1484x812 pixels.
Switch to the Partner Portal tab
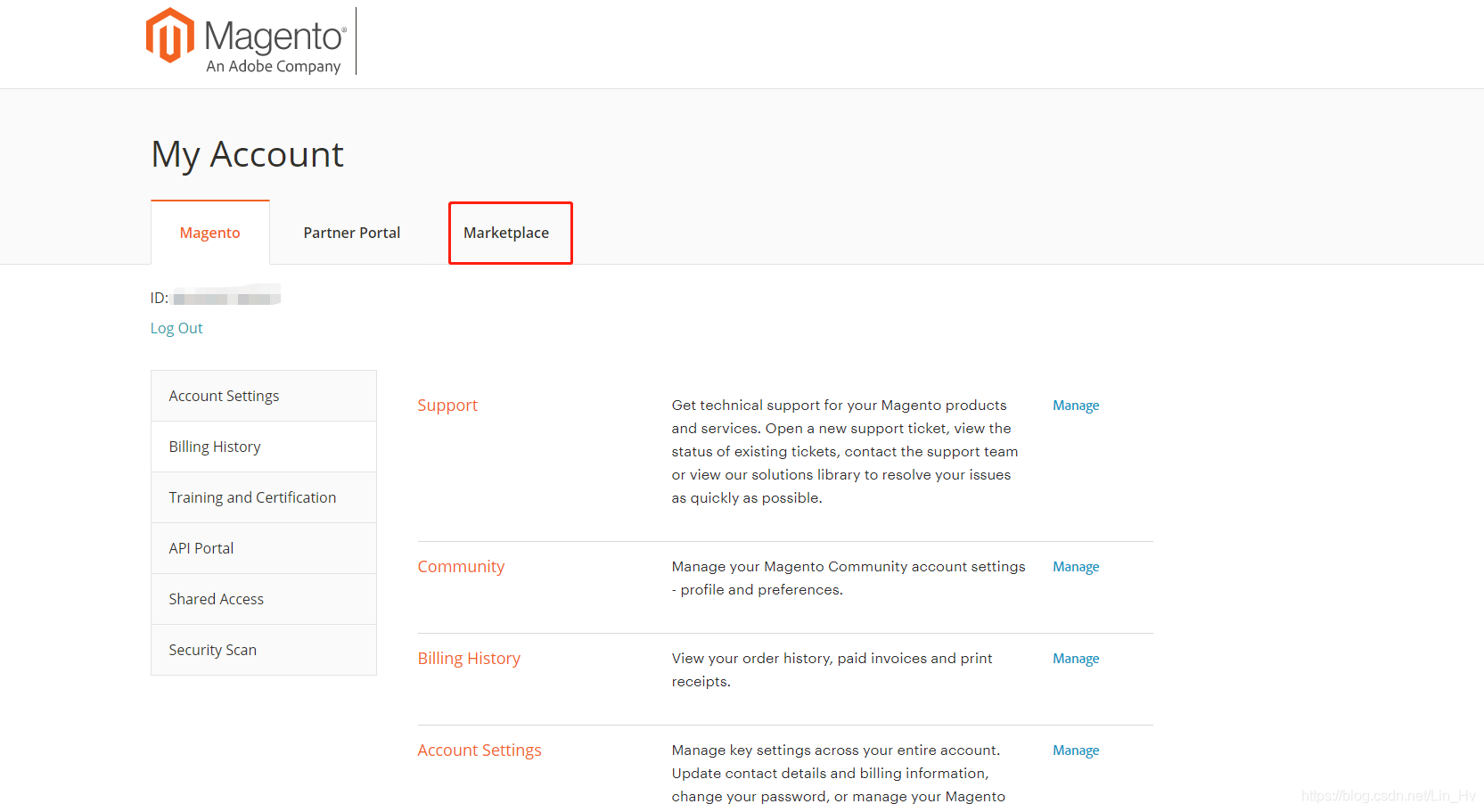pyautogui.click(x=352, y=233)
